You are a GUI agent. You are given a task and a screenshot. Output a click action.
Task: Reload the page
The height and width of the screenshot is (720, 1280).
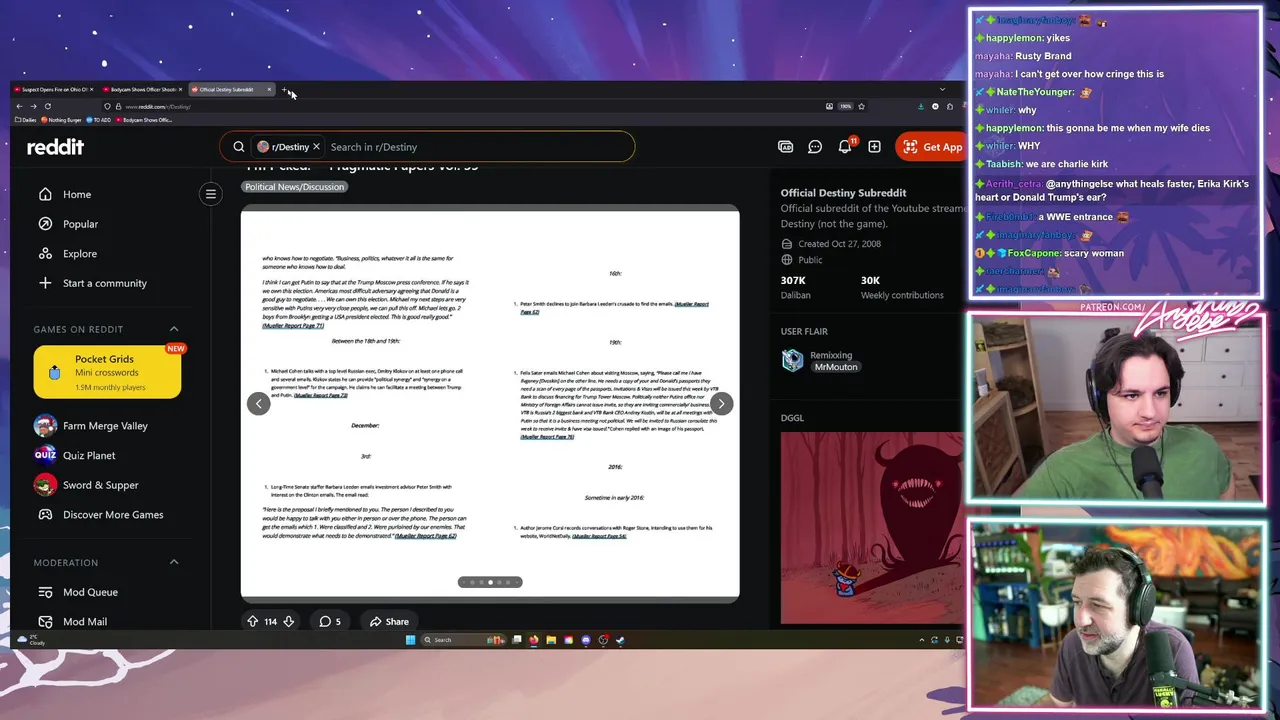point(48,106)
